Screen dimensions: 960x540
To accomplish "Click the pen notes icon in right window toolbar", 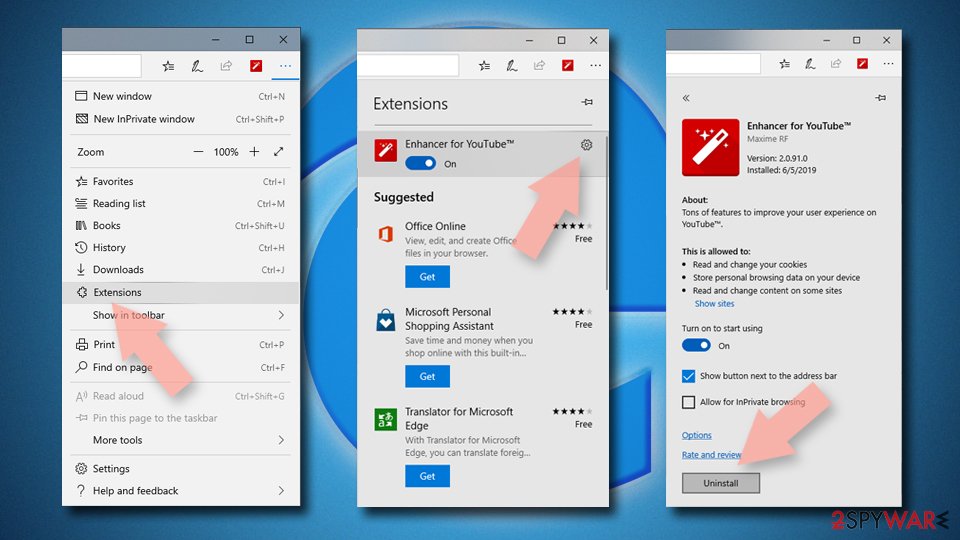I will (810, 64).
